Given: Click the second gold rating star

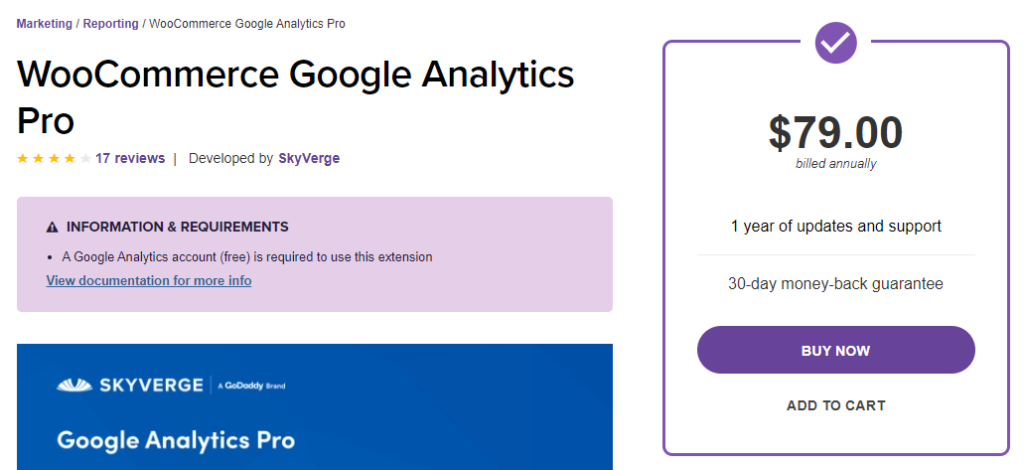Looking at the screenshot, I should 39,159.
